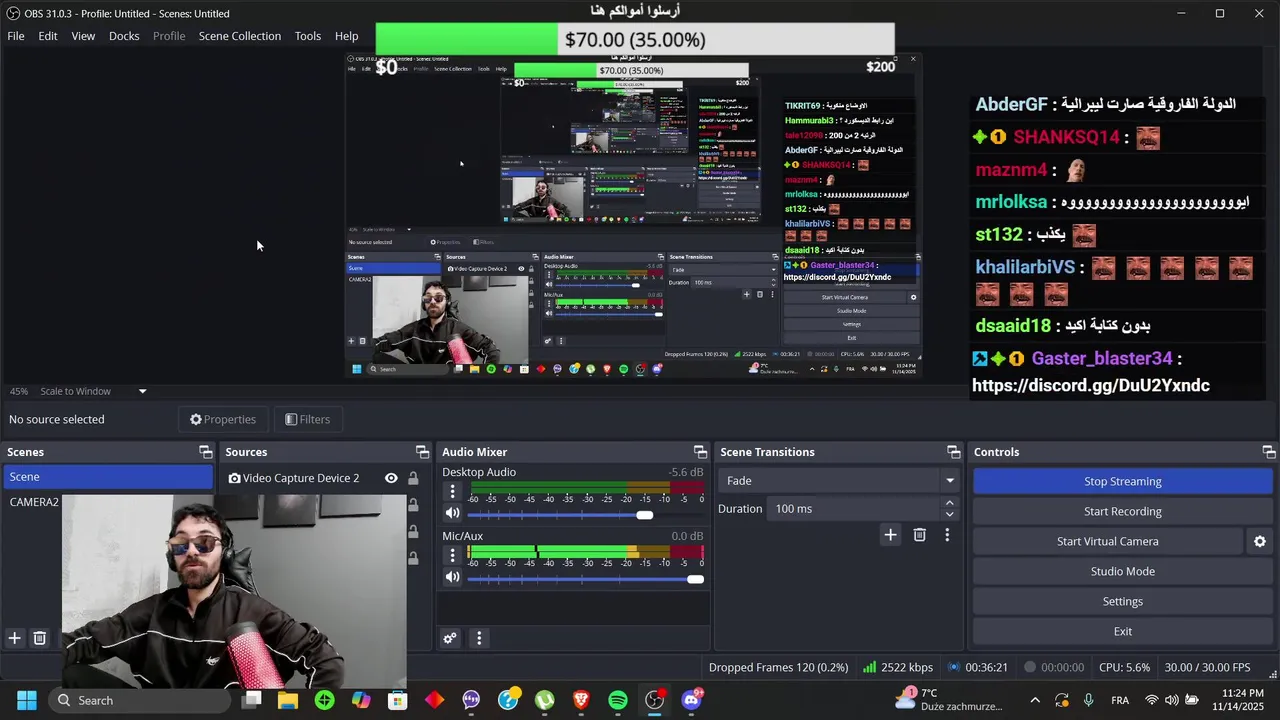Open the Help menu
Image resolution: width=1280 pixels, height=720 pixels.
coord(347,36)
